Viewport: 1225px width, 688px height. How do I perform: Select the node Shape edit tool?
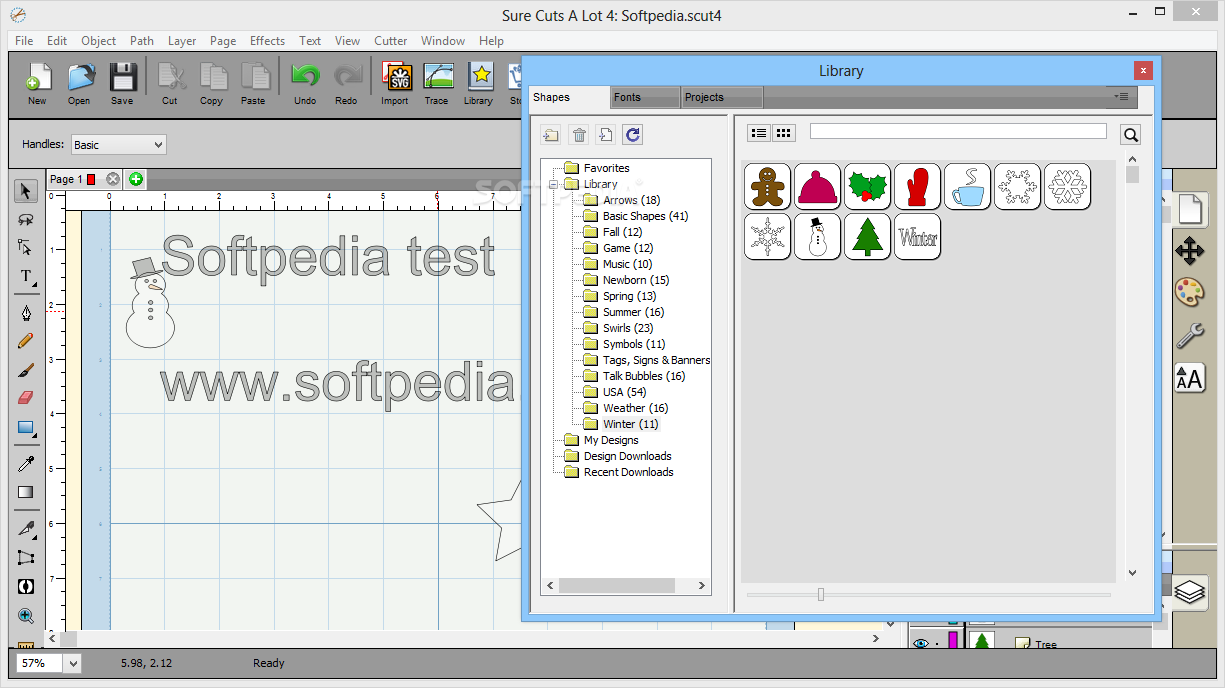click(x=26, y=247)
